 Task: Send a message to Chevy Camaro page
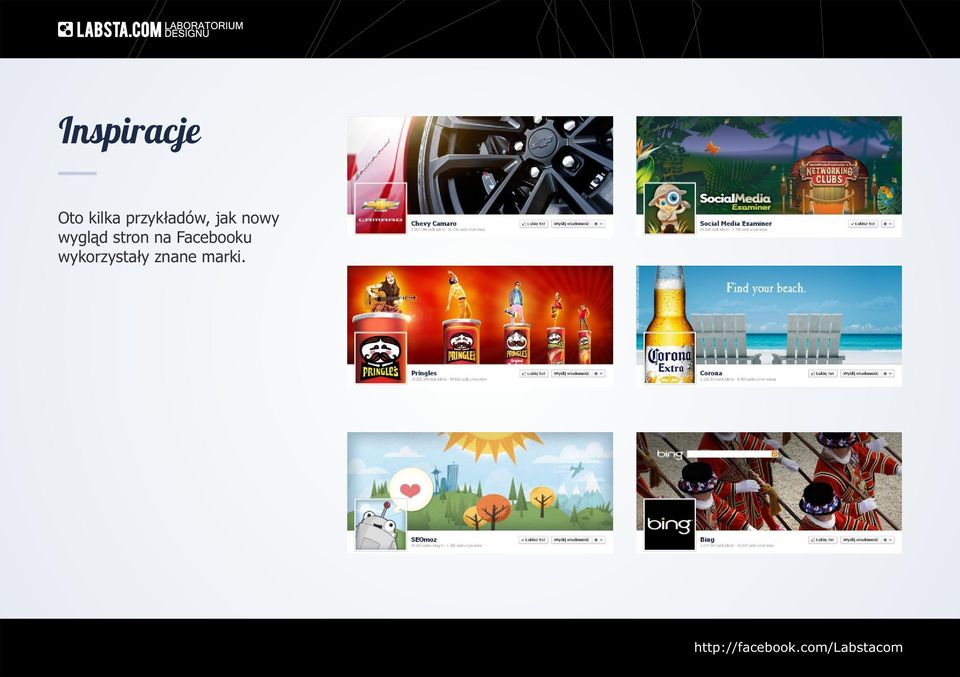(571, 224)
